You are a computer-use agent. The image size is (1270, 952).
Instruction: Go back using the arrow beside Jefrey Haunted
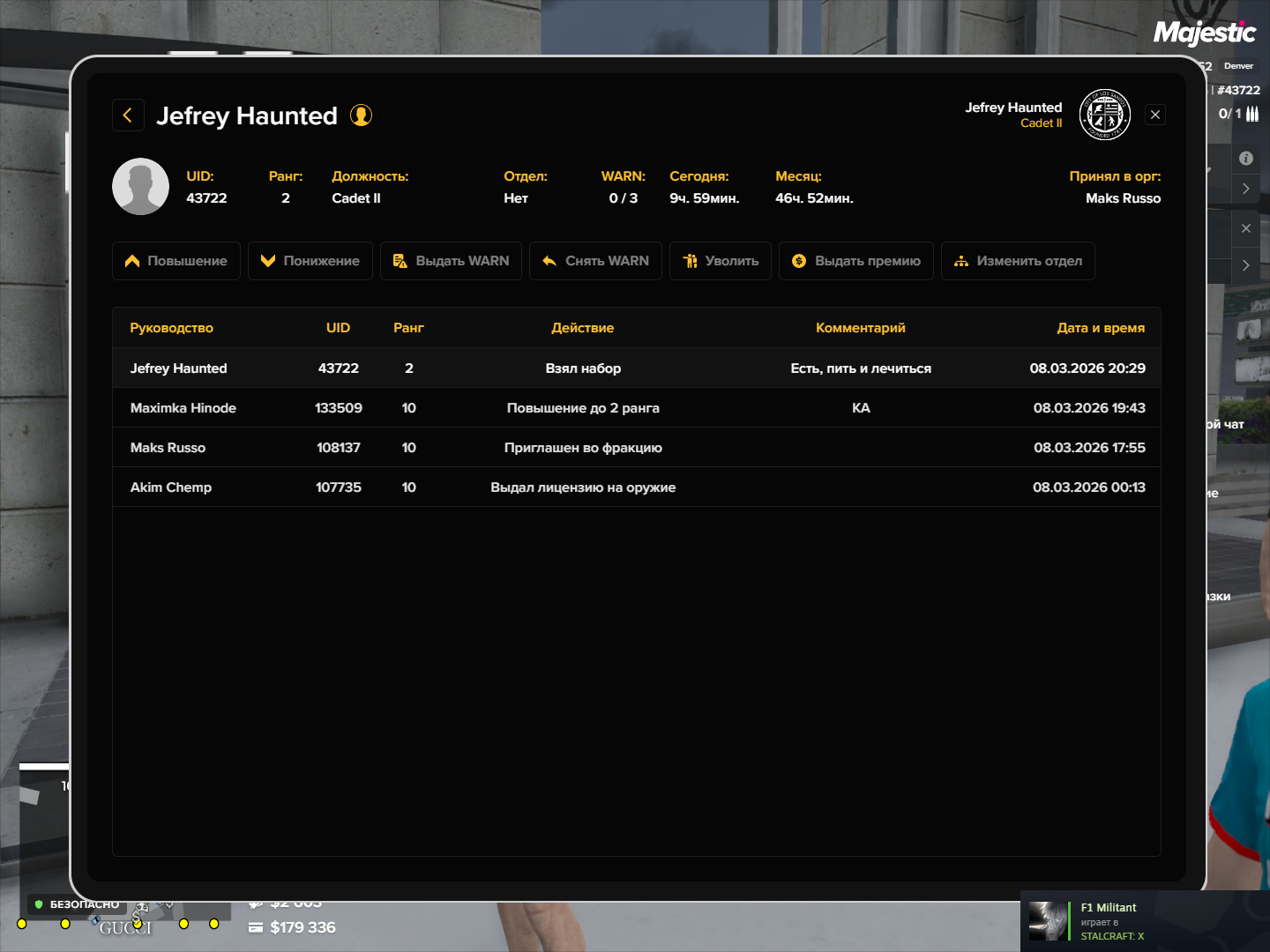pyautogui.click(x=128, y=115)
